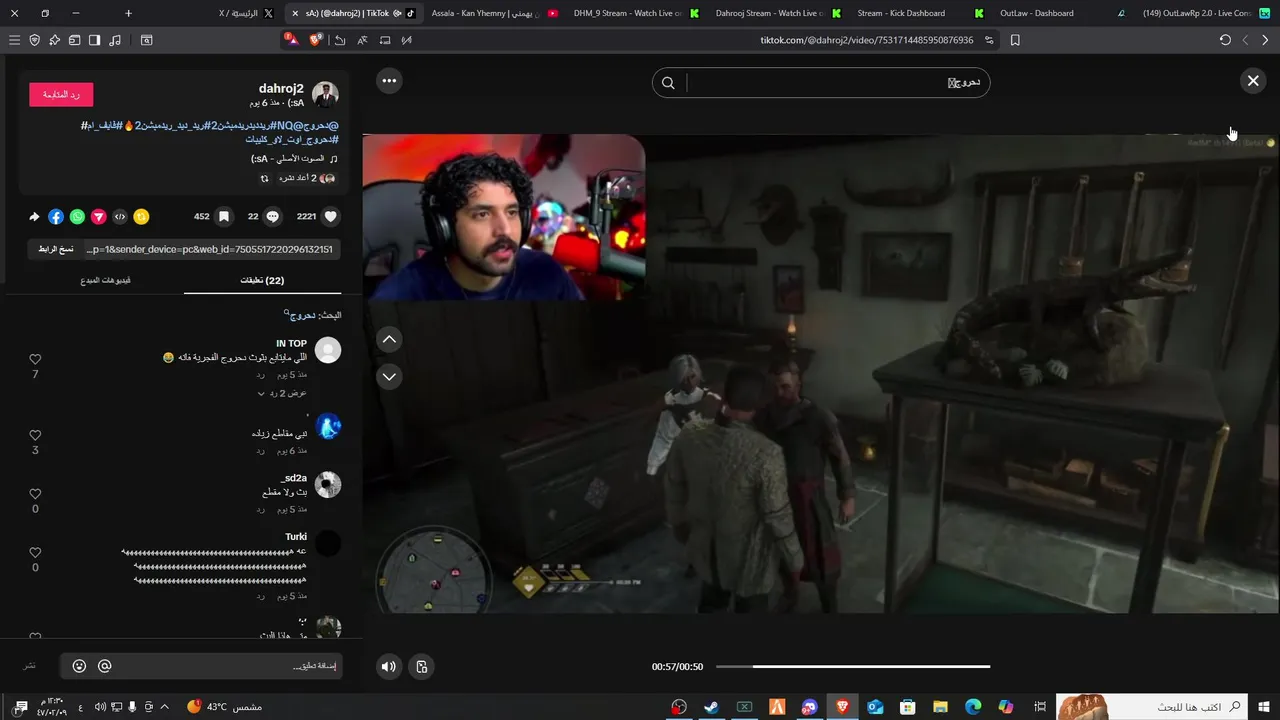The height and width of the screenshot is (720, 1280).
Task: Open Steam from the Windows taskbar
Action: coord(711,707)
